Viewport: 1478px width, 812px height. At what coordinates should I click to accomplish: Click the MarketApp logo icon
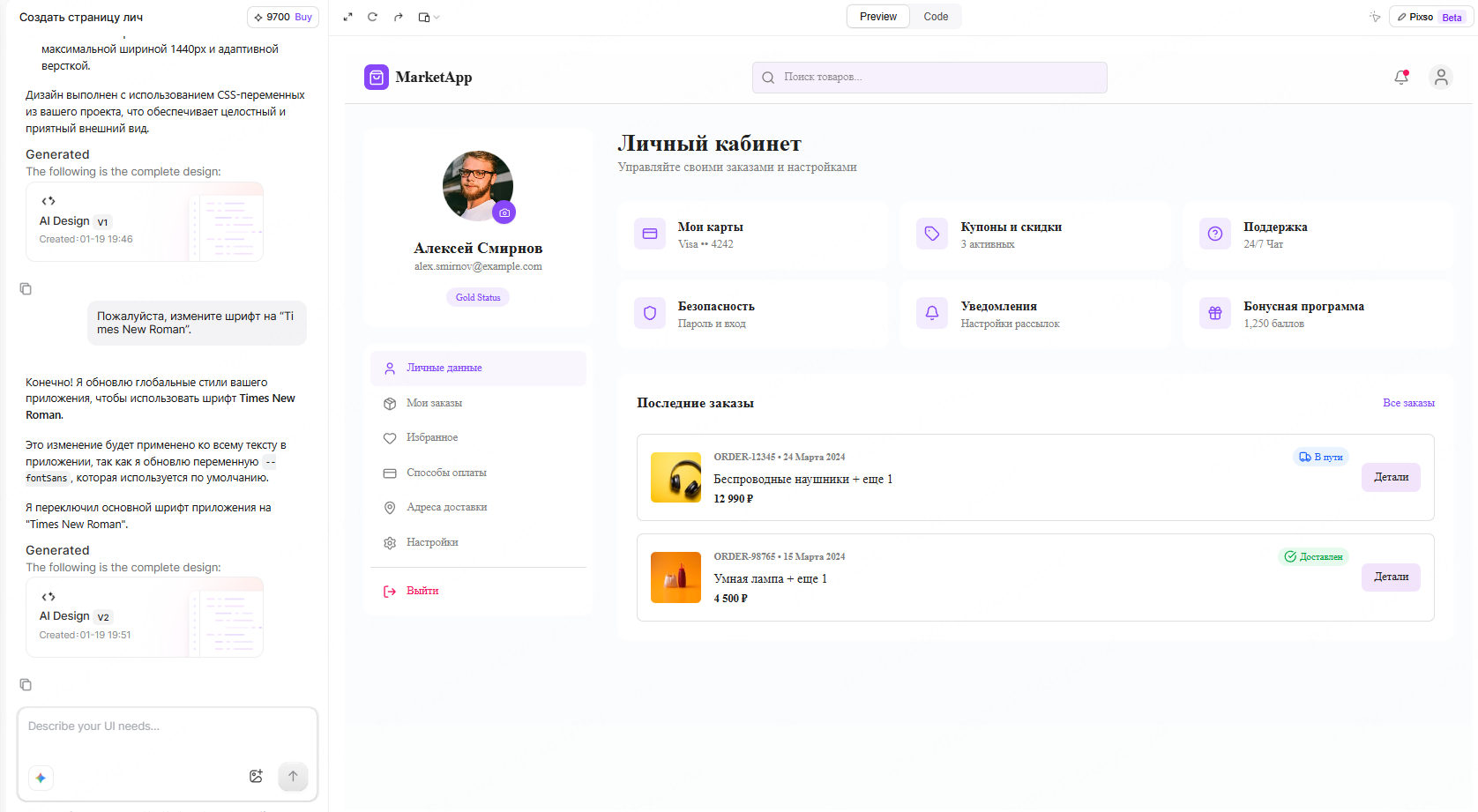coord(377,78)
